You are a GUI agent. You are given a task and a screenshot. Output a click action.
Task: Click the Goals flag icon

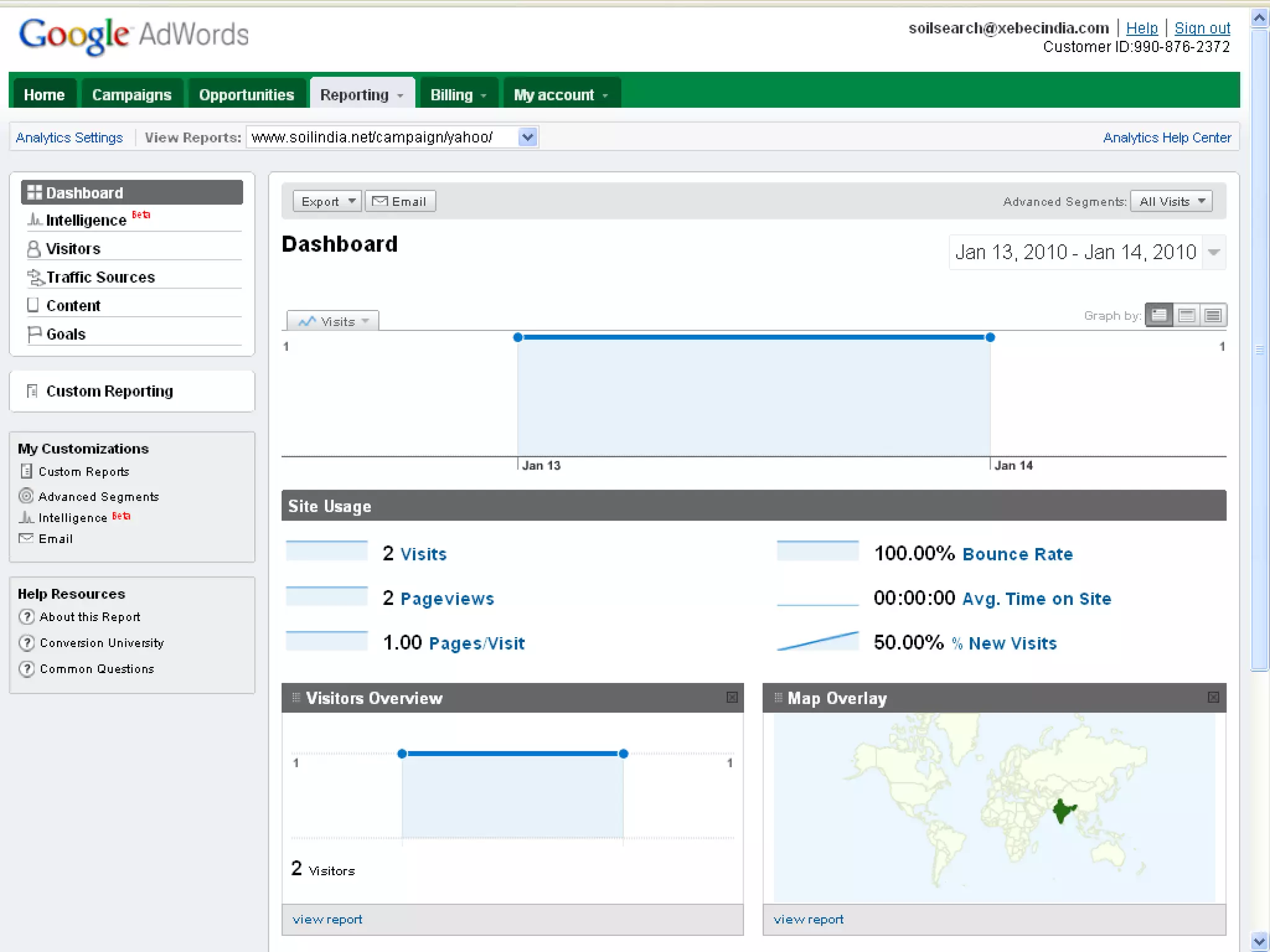coord(34,334)
